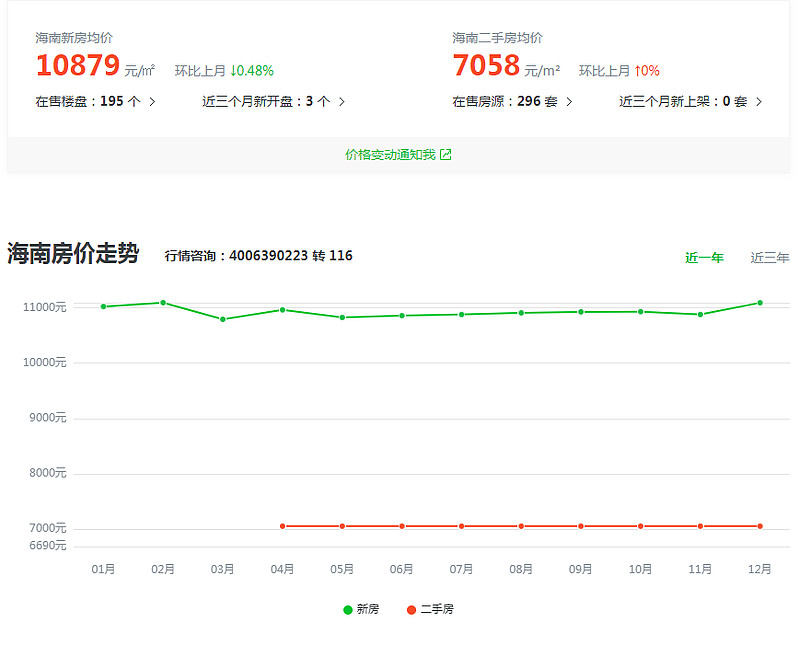
Task: Select red 08月 data point on 二手房 line
Action: 521,526
